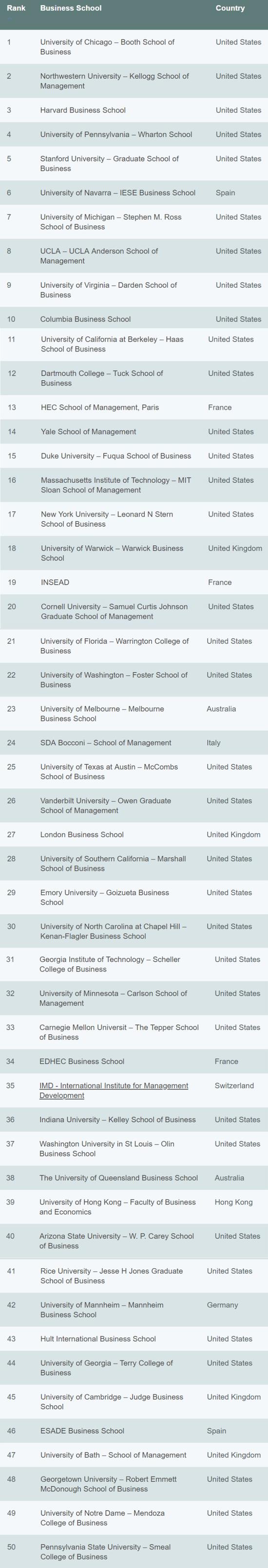Click on London Business School
The width and height of the screenshot is (268, 1568).
pos(82,834)
